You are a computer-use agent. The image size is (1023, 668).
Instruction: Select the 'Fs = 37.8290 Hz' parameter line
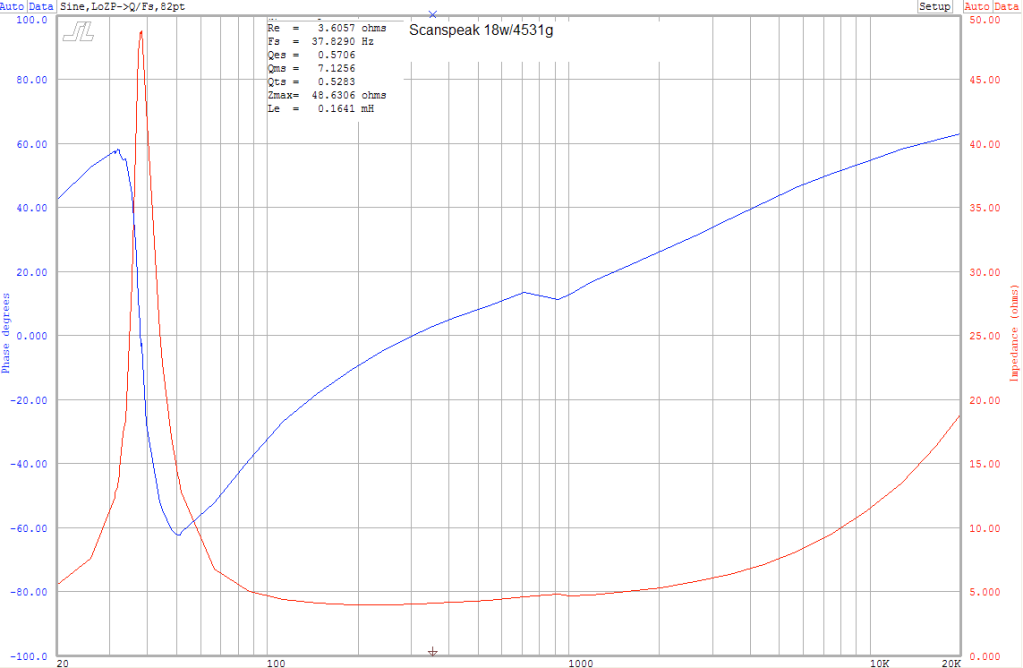[321, 41]
